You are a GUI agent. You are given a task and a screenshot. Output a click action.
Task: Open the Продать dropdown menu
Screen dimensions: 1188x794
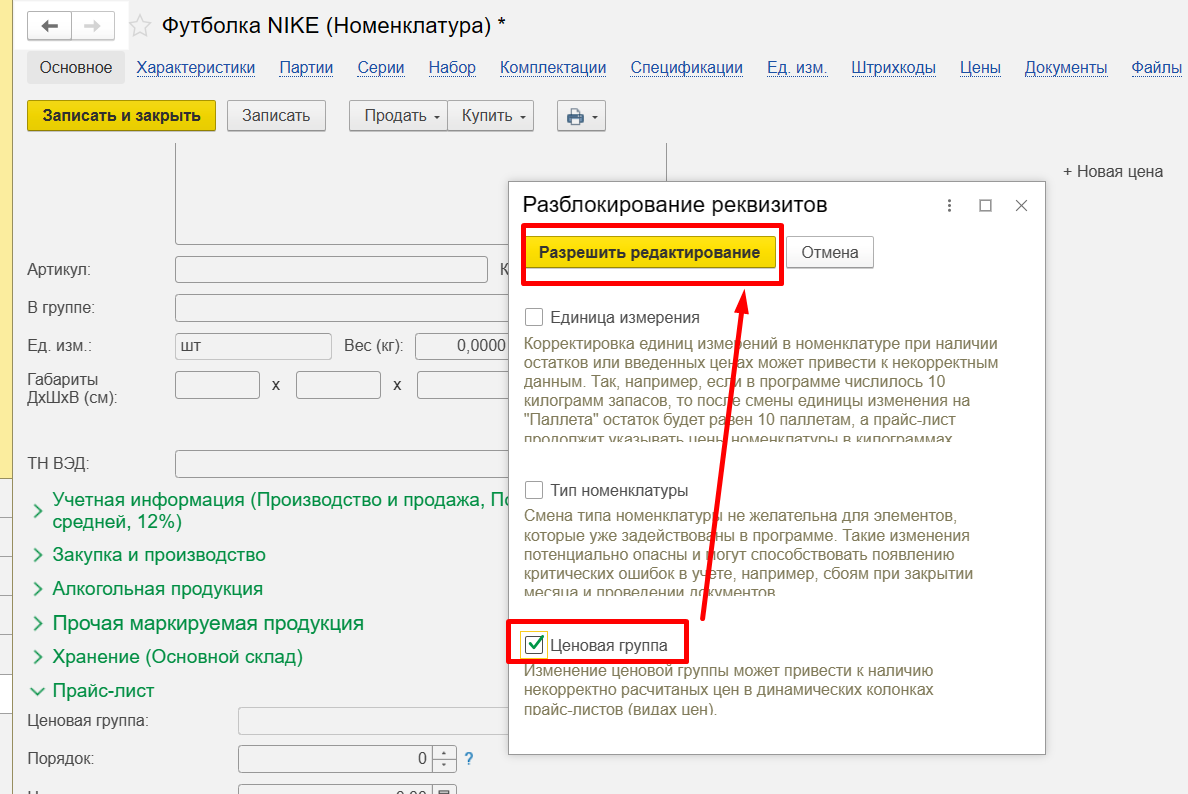coord(398,116)
